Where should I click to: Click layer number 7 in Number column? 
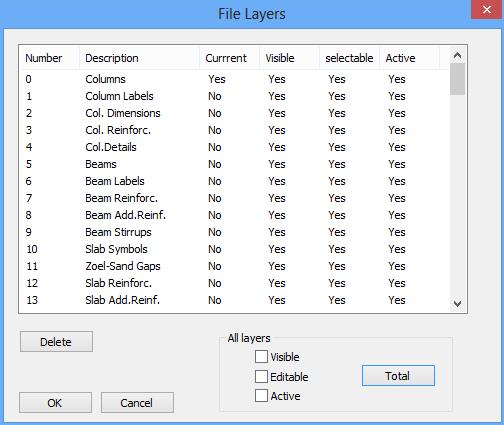(x=29, y=198)
